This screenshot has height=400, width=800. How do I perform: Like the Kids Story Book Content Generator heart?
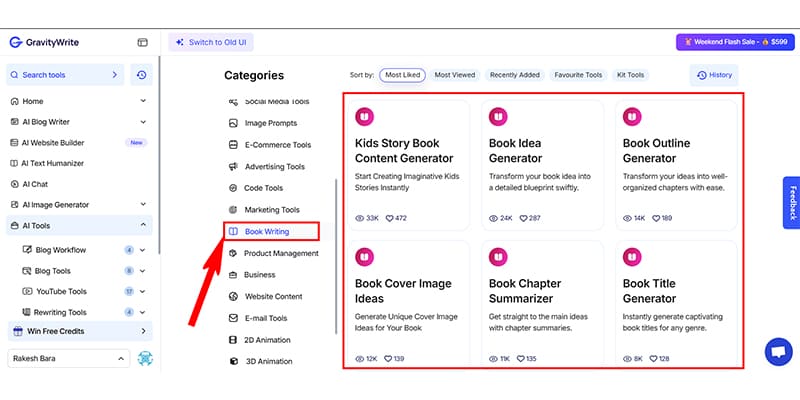coord(389,218)
